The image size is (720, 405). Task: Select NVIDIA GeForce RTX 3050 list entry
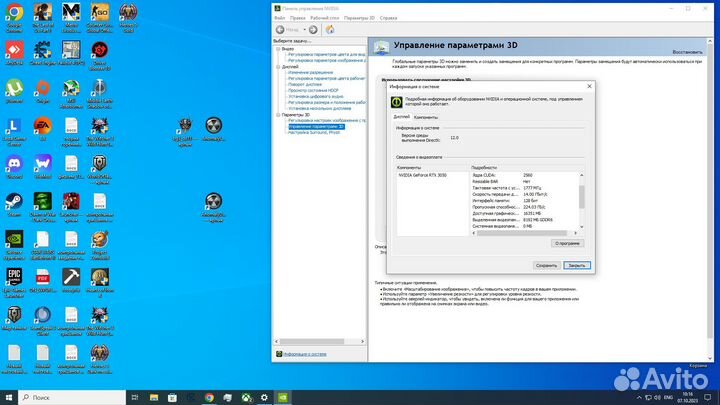click(x=422, y=175)
